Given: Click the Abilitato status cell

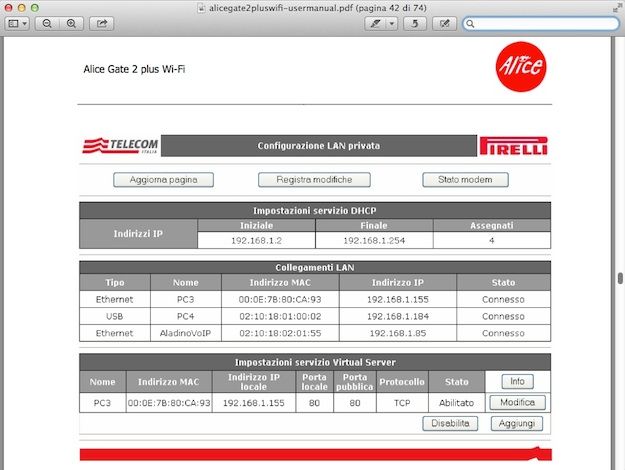Looking at the screenshot, I should 456,403.
